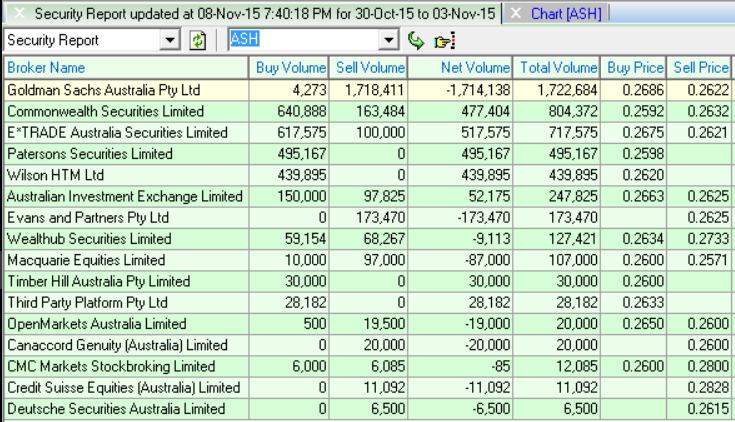Select Wilson HTM Ltd row
Image resolution: width=735 pixels, height=422 pixels.
click(x=368, y=175)
